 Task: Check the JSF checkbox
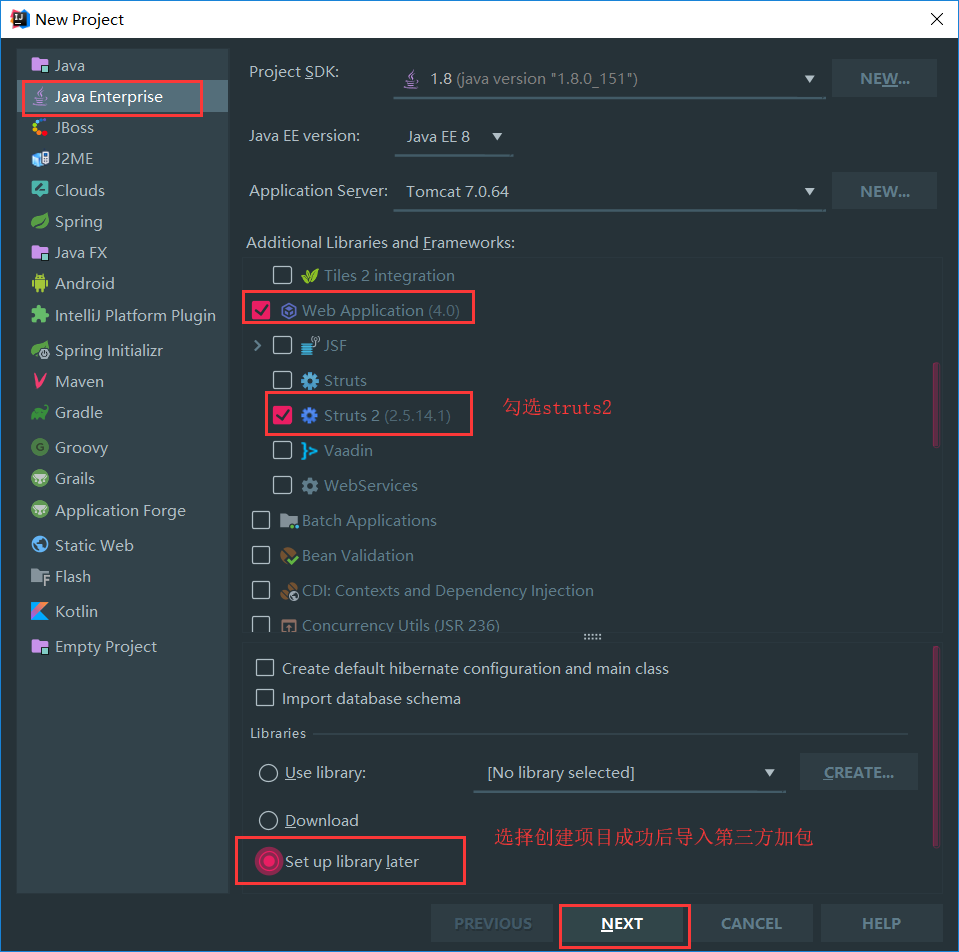pos(282,345)
